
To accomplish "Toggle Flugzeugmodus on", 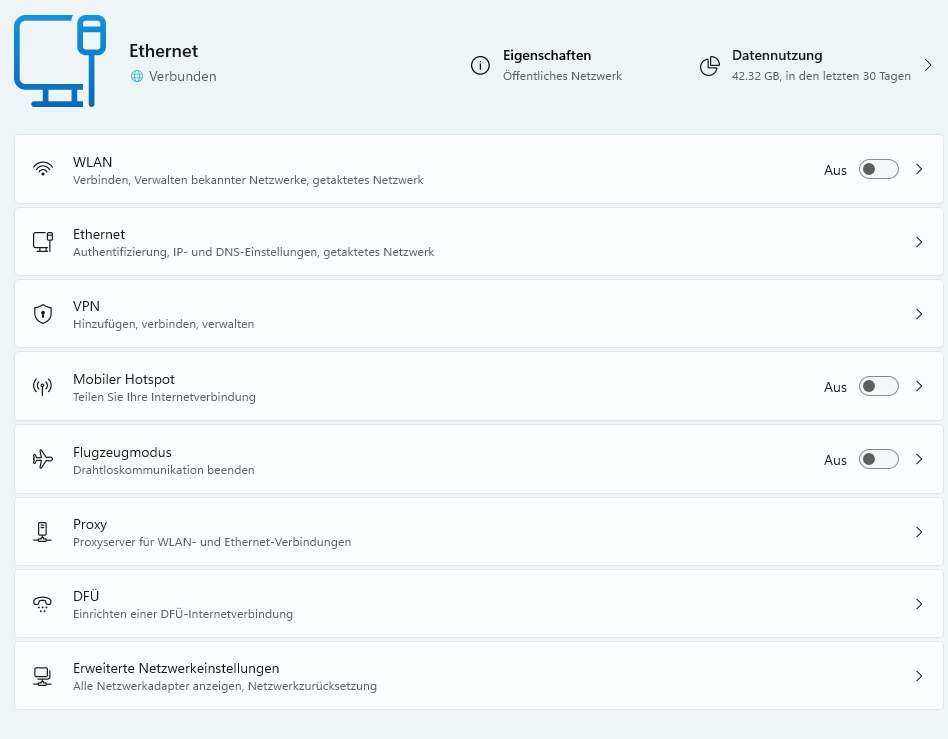I will (x=878, y=460).
